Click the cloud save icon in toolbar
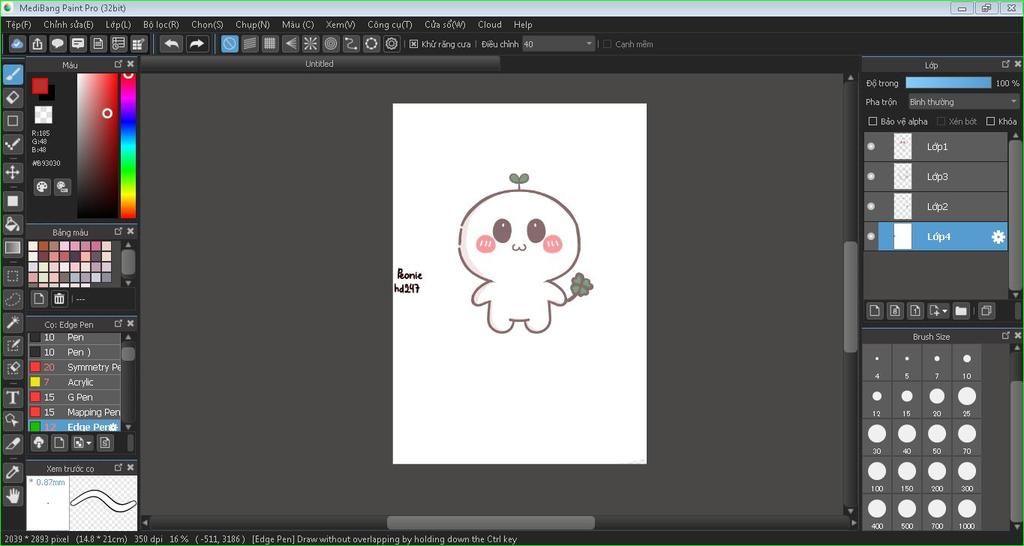This screenshot has width=1024, height=546. point(17,44)
